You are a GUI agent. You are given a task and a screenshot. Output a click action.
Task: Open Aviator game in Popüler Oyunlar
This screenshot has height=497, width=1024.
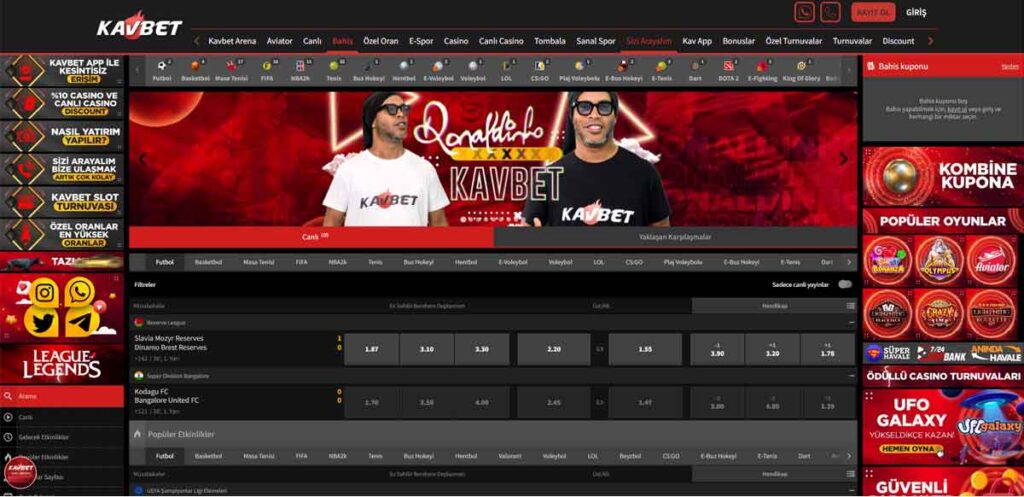pyautogui.click(x=991, y=261)
